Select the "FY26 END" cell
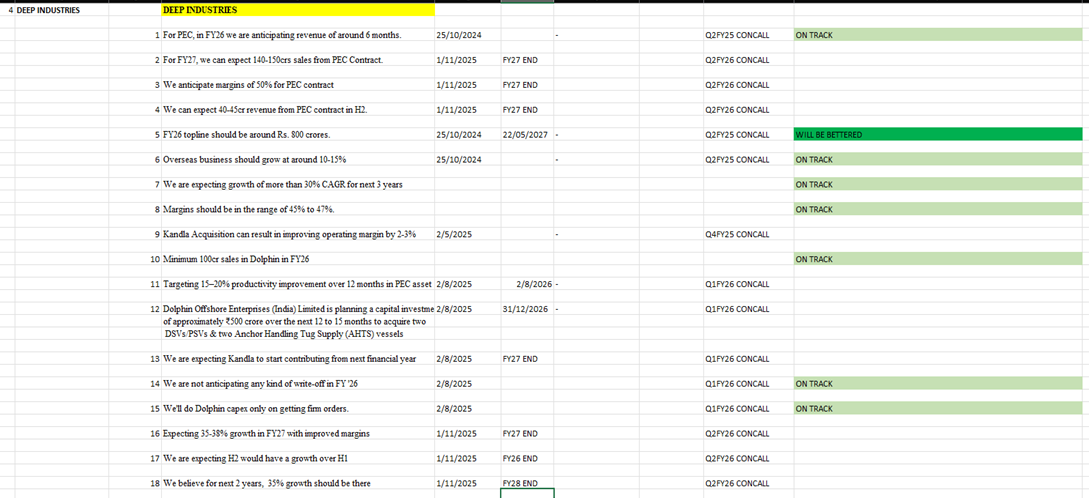 (x=521, y=459)
